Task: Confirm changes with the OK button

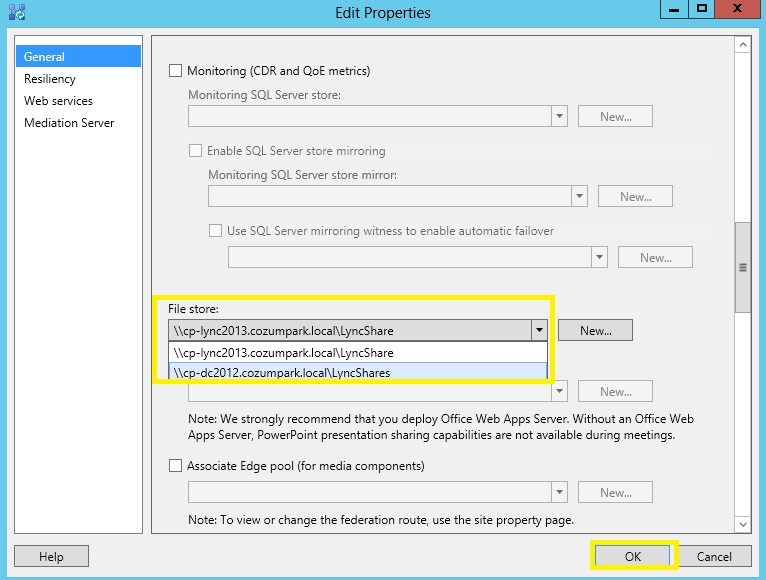Action: click(633, 556)
